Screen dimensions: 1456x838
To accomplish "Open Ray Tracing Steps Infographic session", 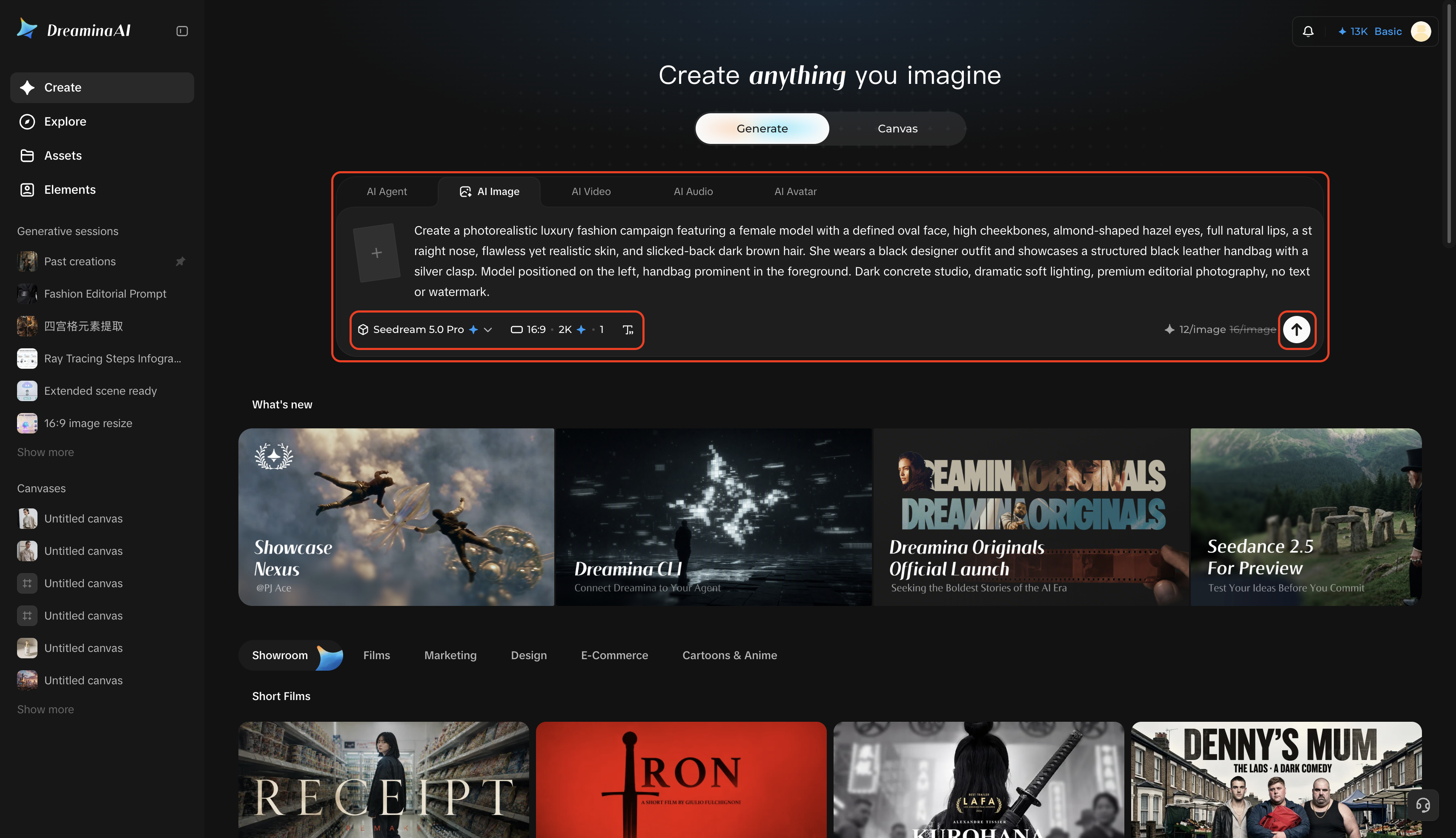I will pos(102,359).
